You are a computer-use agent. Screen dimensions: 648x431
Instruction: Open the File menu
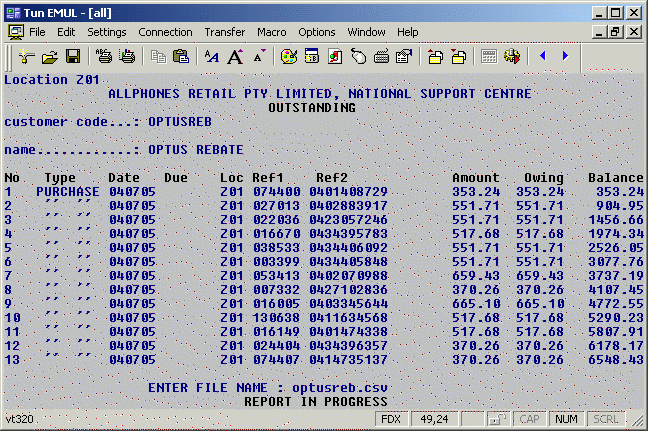click(37, 32)
